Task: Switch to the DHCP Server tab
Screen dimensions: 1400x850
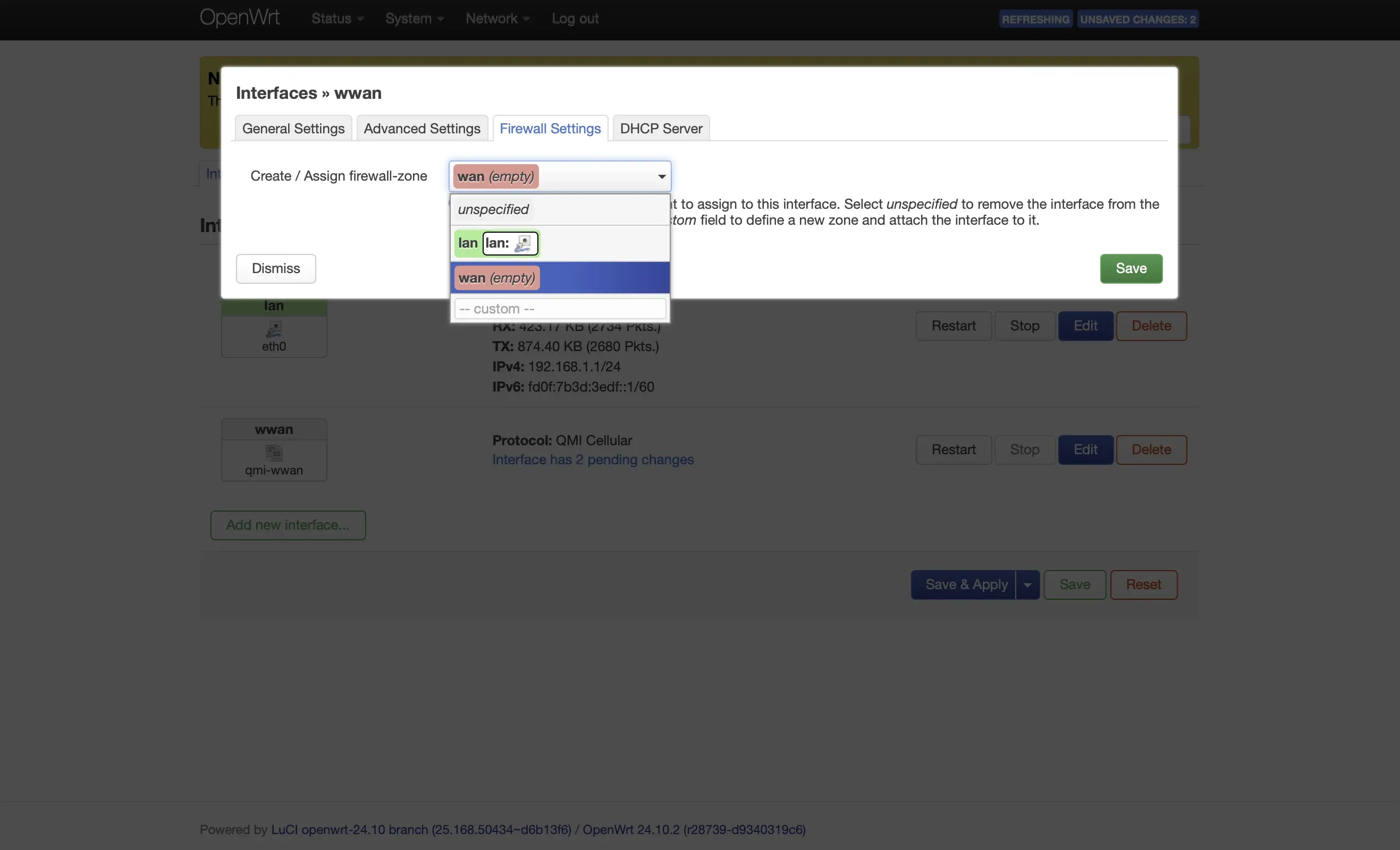Action: click(661, 129)
